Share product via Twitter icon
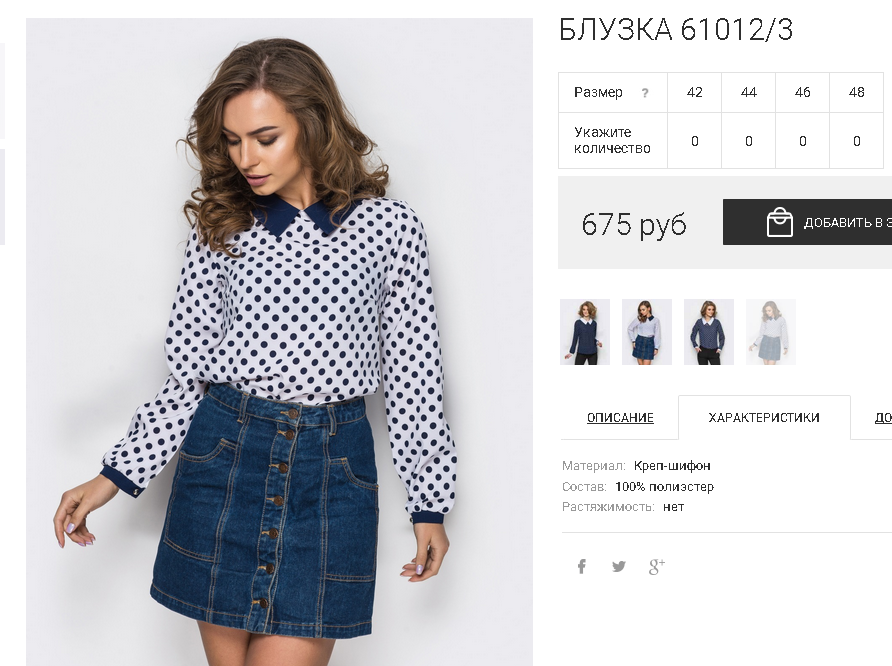892x666 pixels. [619, 566]
